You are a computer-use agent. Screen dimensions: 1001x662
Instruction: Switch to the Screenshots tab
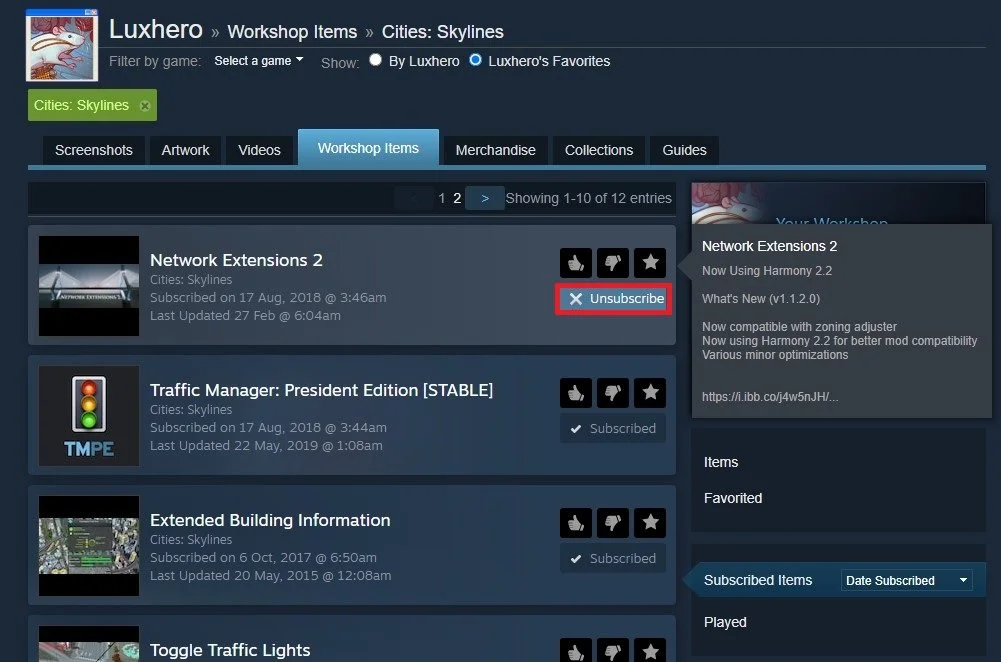click(x=94, y=150)
